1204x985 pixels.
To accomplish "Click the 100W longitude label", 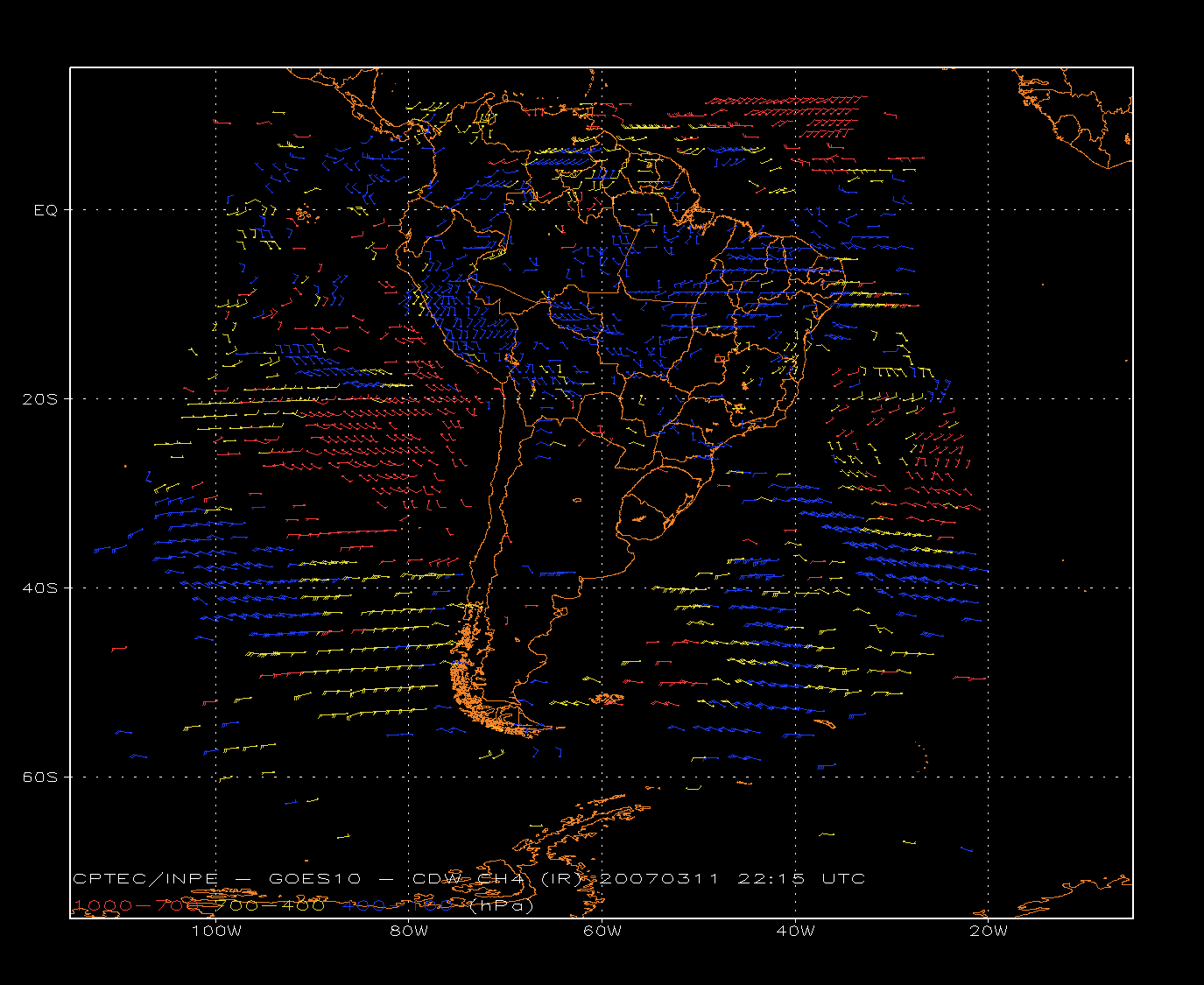I will [x=216, y=931].
